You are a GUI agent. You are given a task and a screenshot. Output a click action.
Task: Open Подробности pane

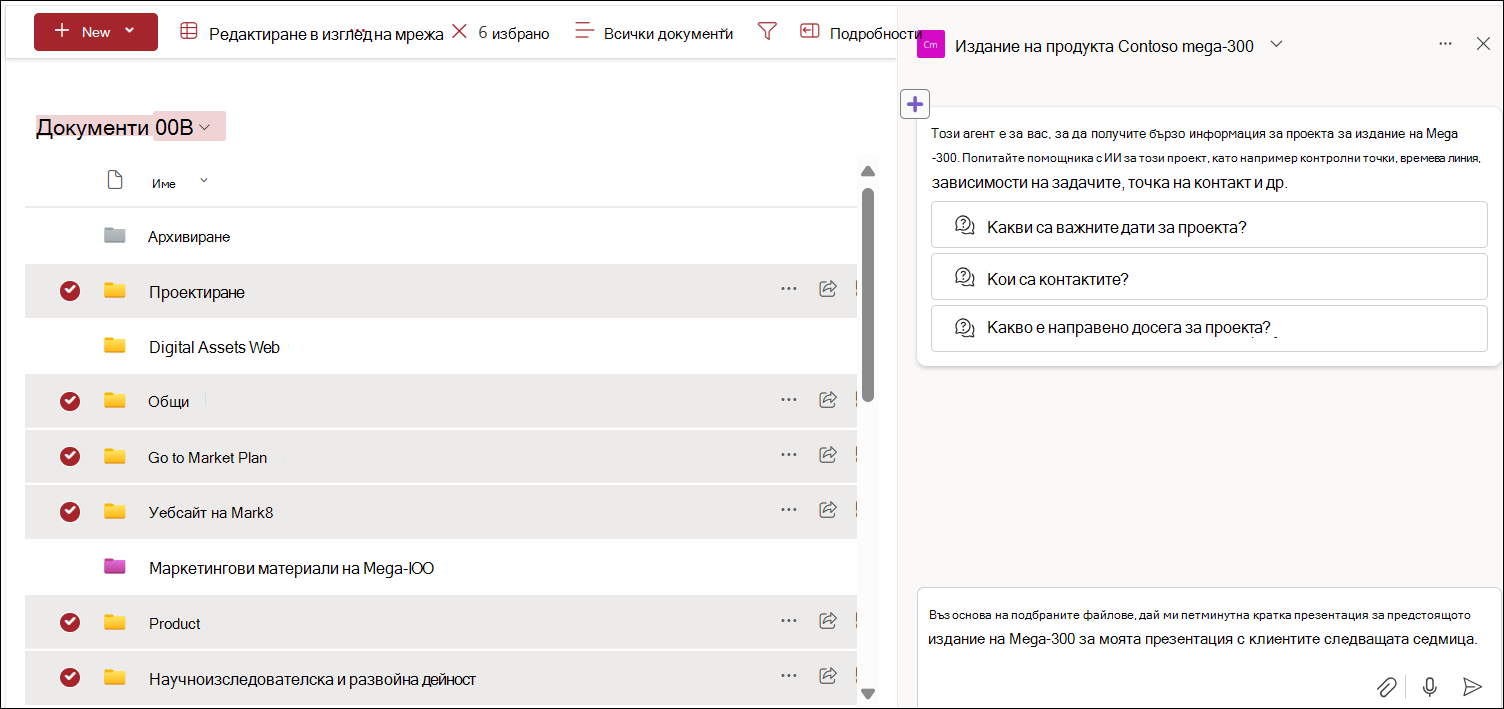tap(876, 34)
